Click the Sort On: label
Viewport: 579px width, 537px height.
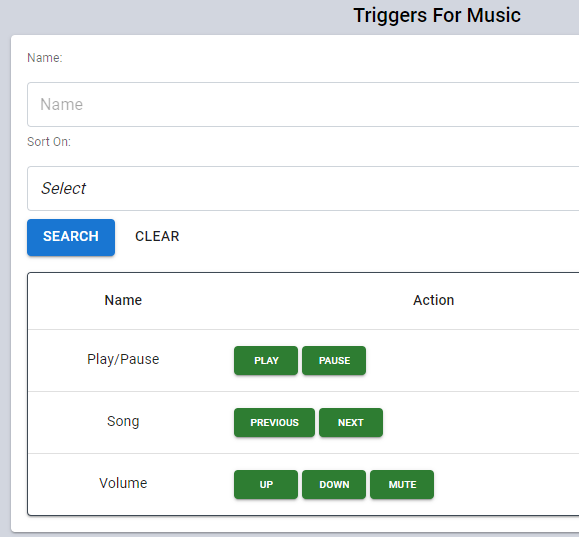click(x=49, y=142)
